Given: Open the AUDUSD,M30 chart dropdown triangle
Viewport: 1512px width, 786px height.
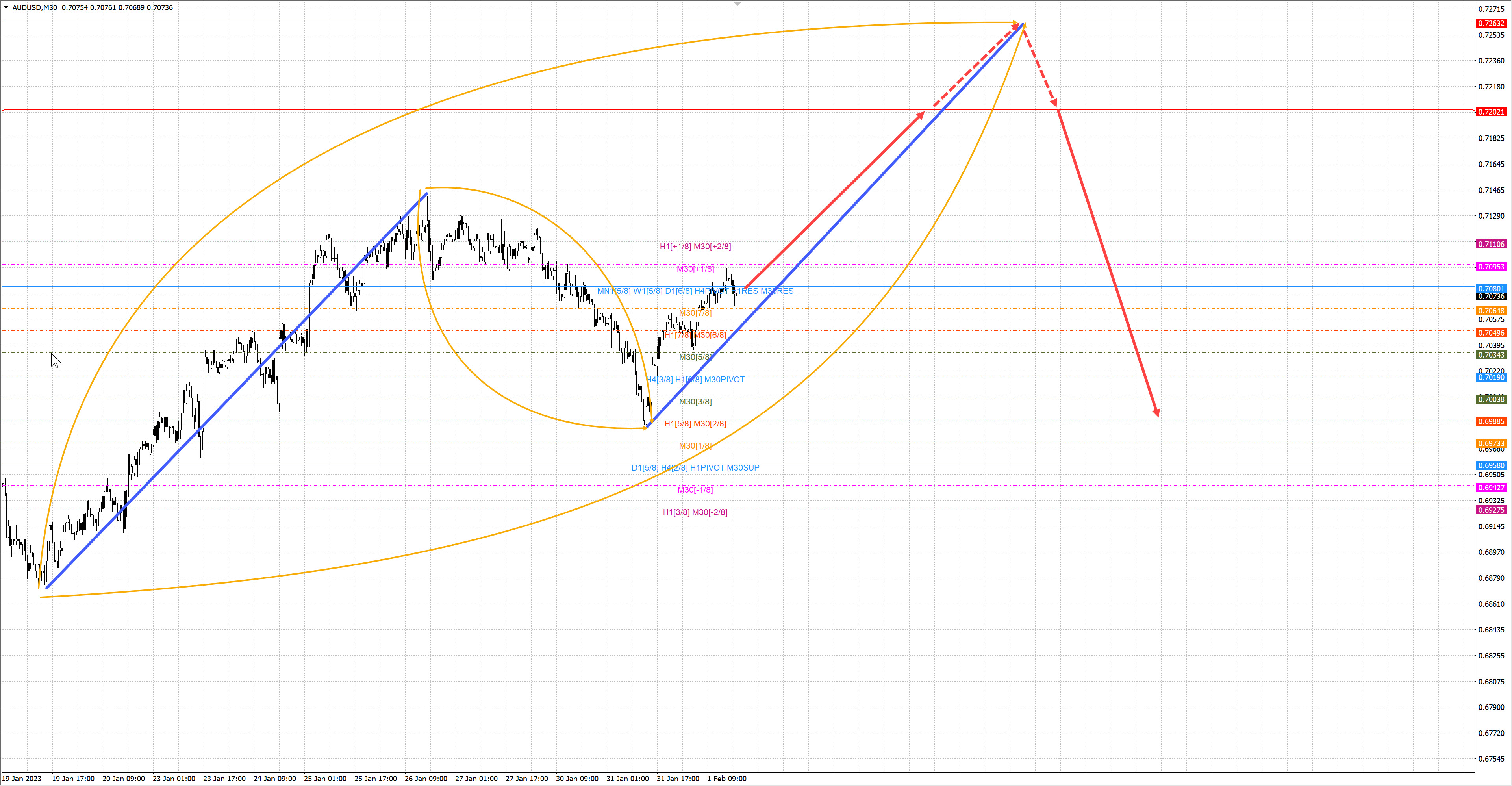Looking at the screenshot, I should pyautogui.click(x=6, y=7).
